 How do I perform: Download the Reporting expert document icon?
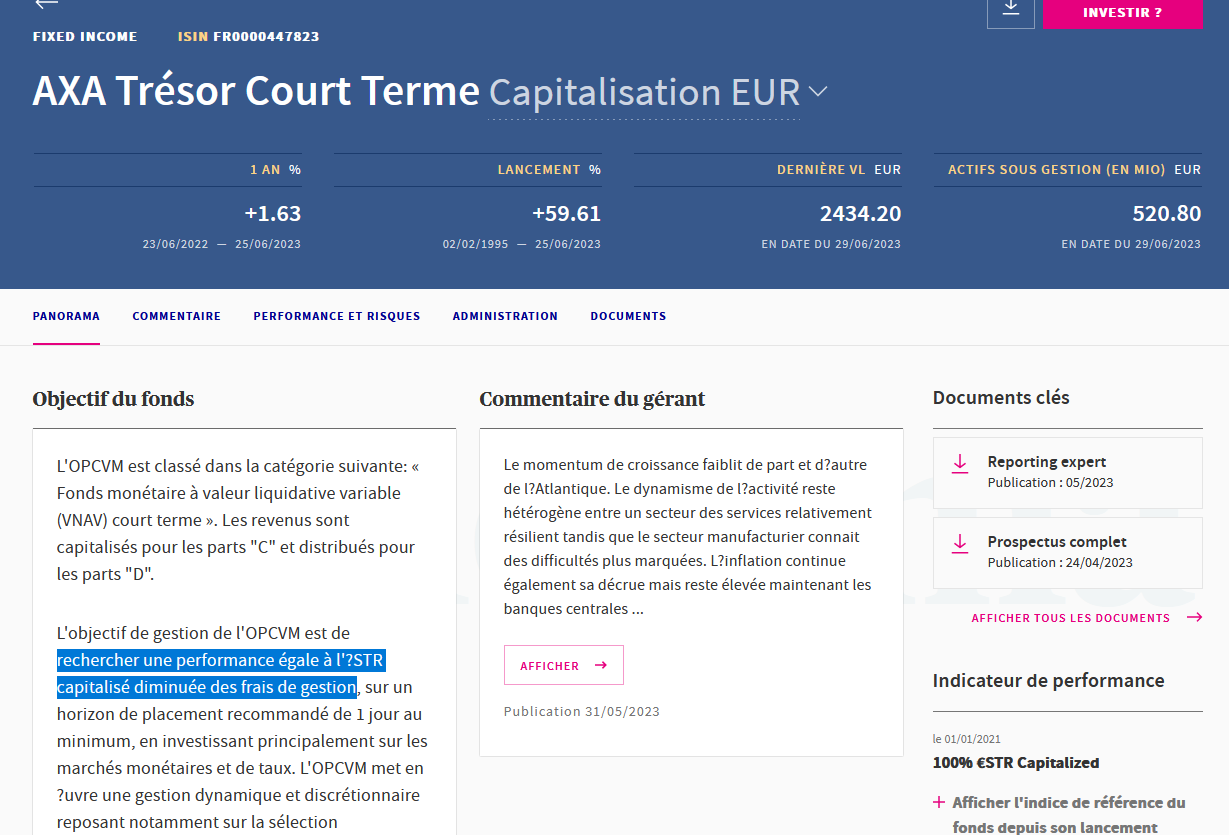(x=960, y=464)
